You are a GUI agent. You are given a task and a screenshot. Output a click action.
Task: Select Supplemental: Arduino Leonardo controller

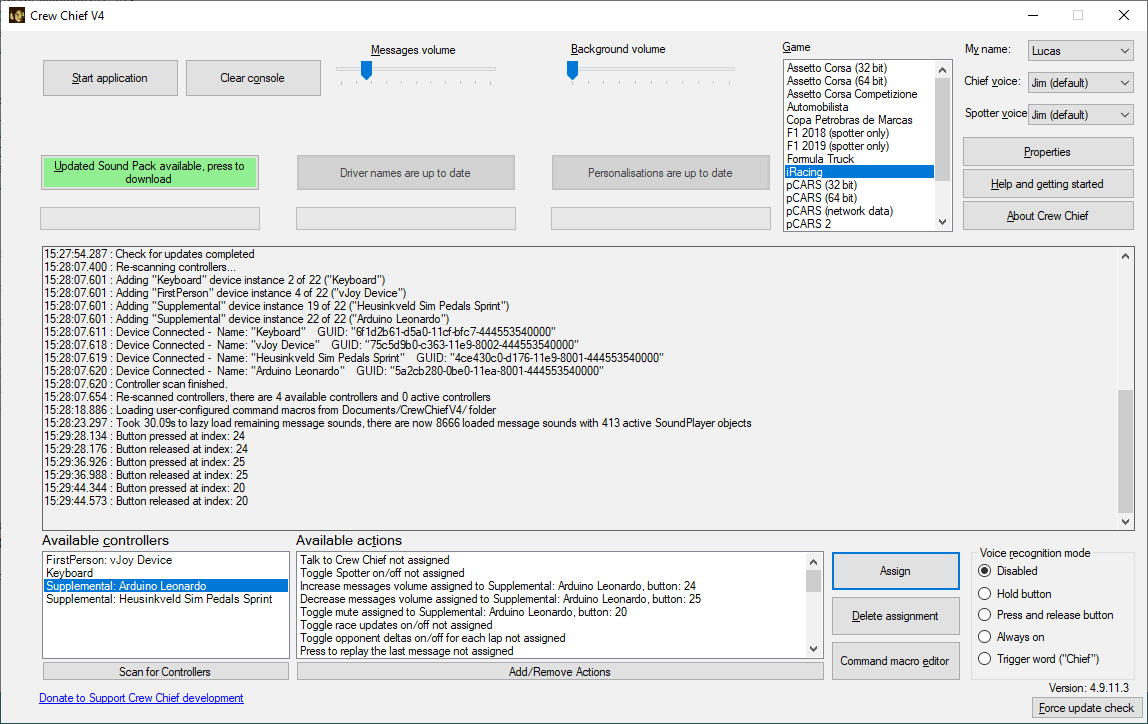[x=166, y=586]
